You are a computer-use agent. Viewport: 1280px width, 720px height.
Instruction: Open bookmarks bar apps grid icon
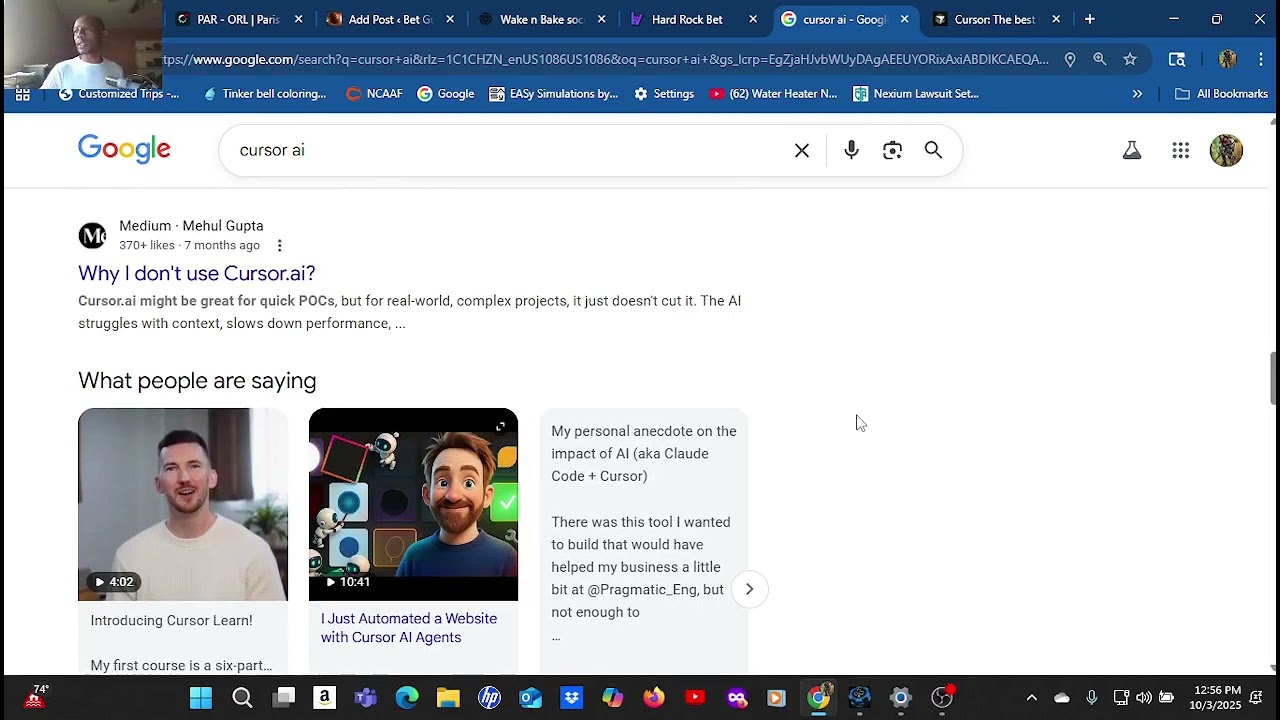pyautogui.click(x=22, y=94)
